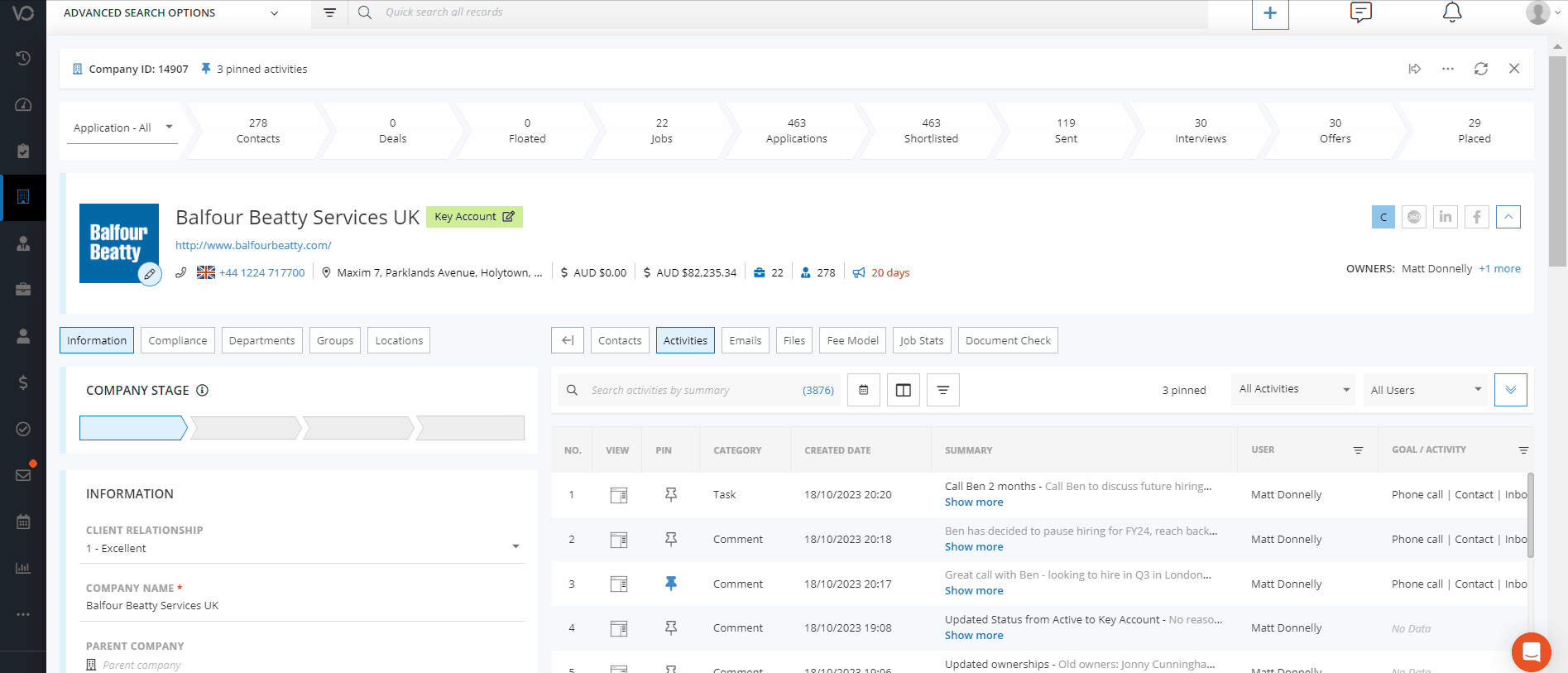Filter the User column header

click(1358, 450)
